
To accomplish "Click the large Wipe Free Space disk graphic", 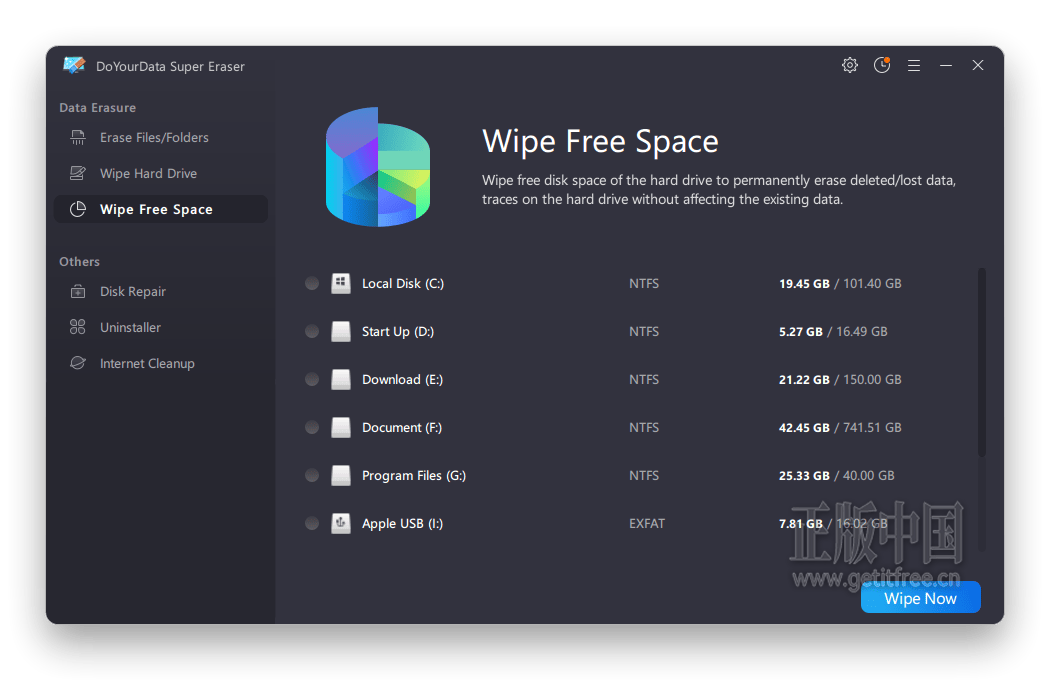I will point(378,167).
